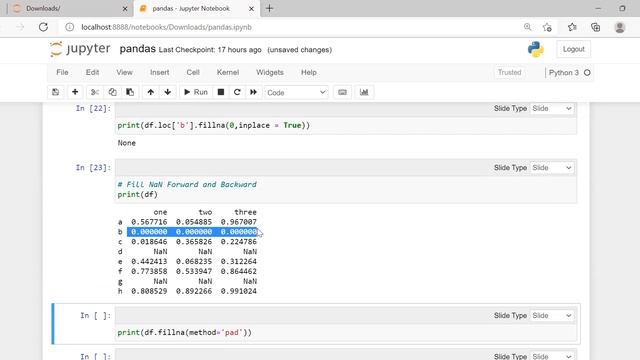640x360 pixels.
Task: Open Slide Type dropdown for cell 23
Action: (551, 168)
